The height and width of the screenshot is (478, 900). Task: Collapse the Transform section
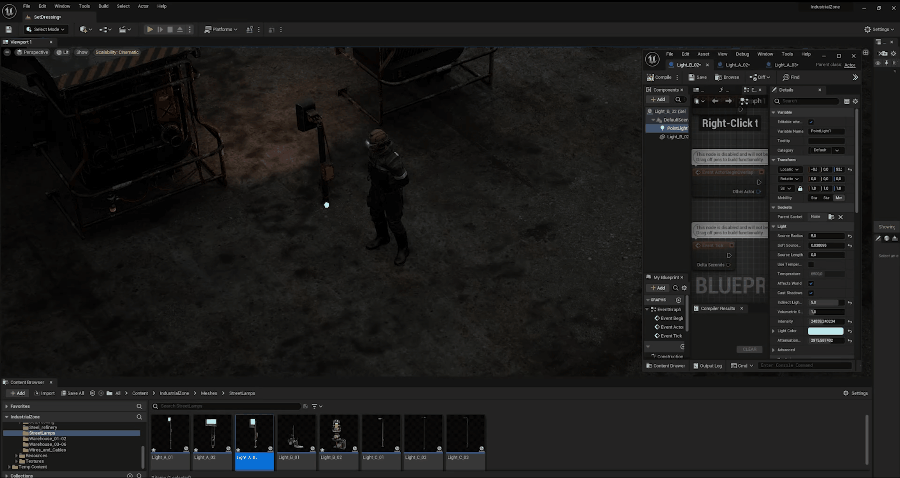774,160
